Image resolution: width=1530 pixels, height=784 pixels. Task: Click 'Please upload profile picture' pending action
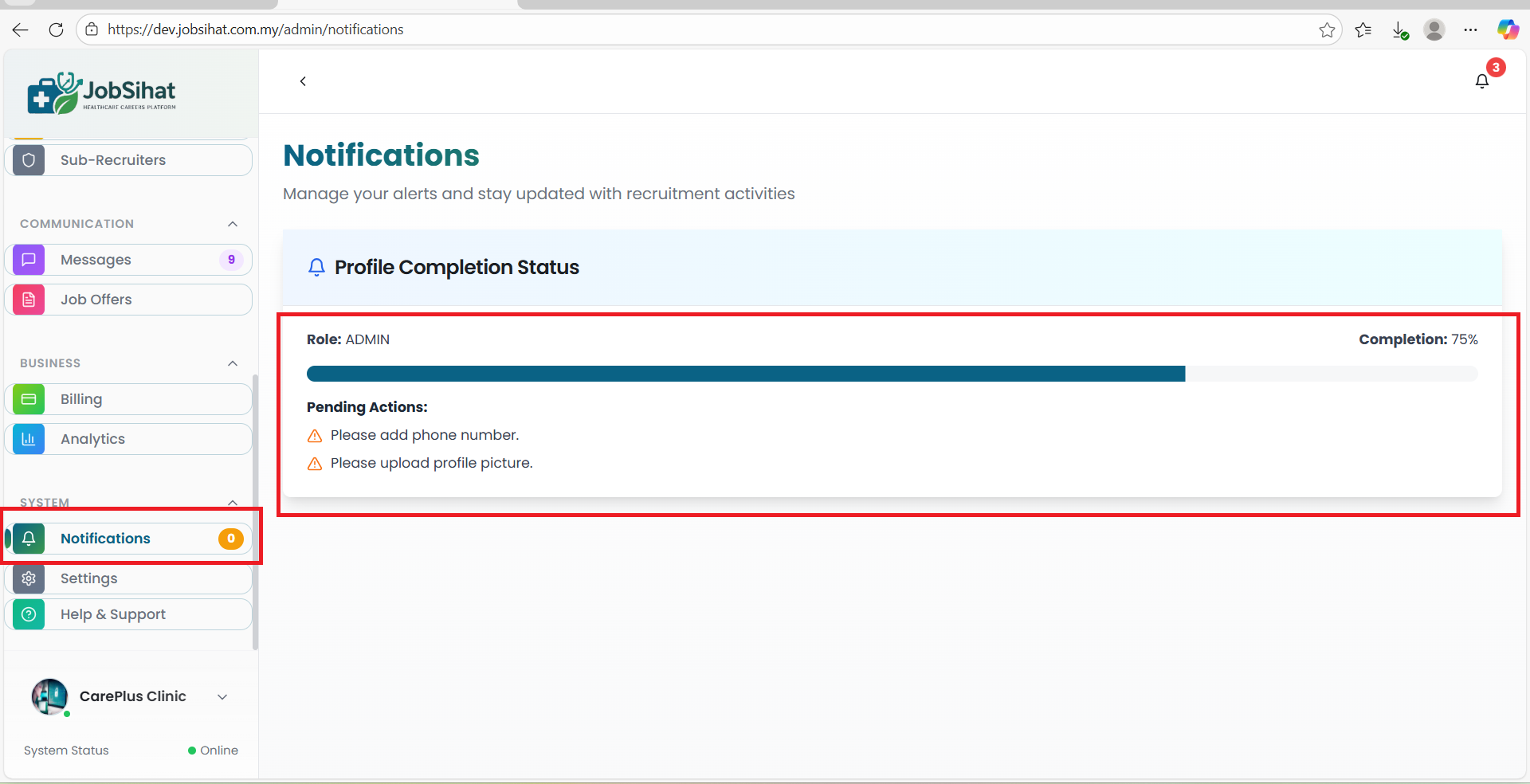click(431, 463)
